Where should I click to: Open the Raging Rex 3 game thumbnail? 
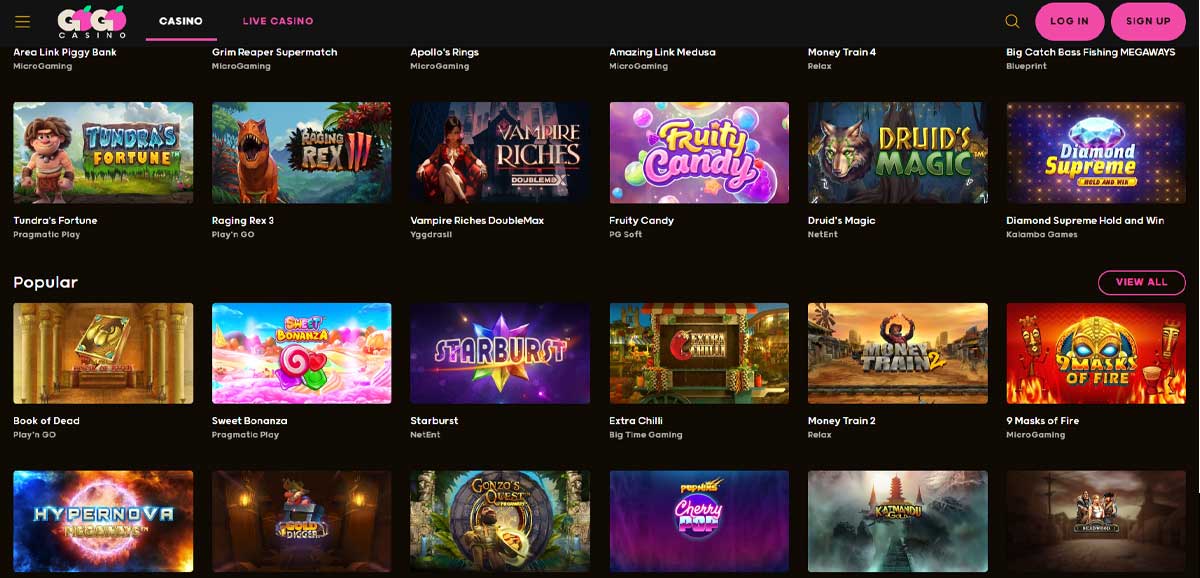click(x=301, y=153)
